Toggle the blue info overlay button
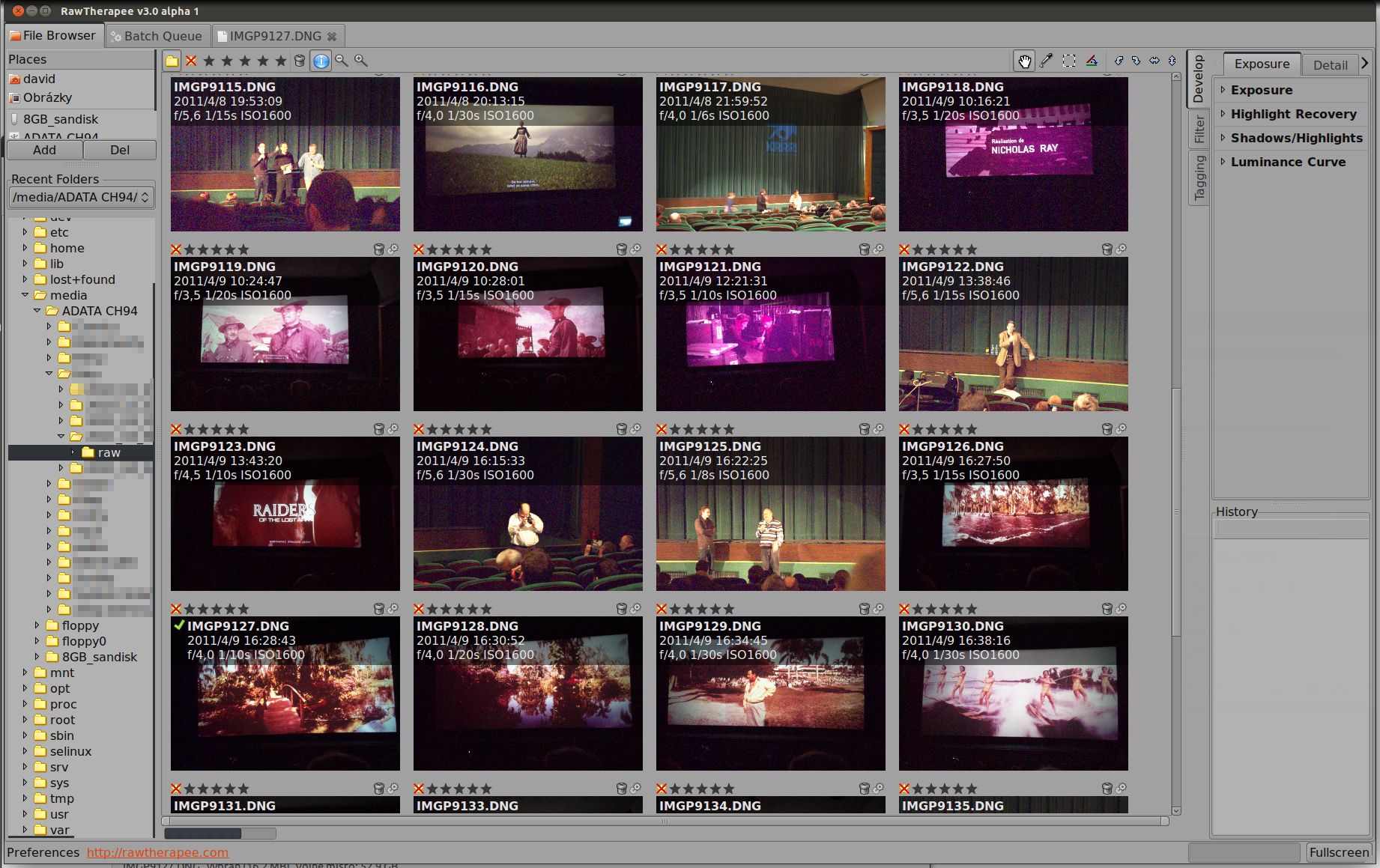This screenshot has width=1380, height=868. [321, 61]
